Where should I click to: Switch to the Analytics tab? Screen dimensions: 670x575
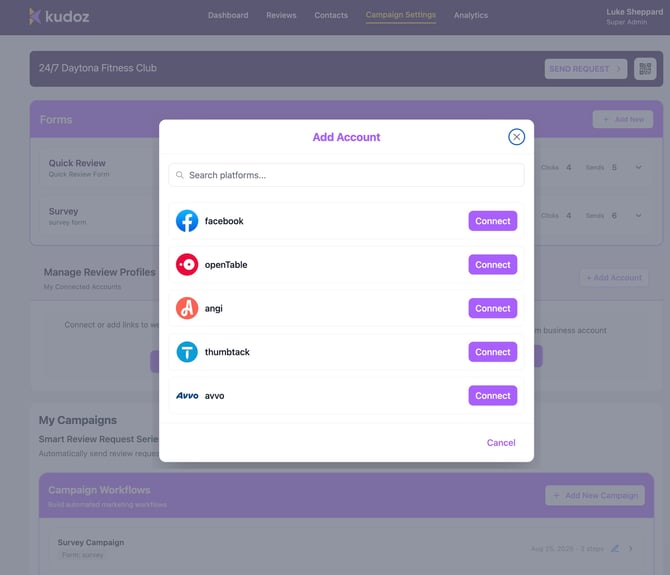click(x=471, y=15)
